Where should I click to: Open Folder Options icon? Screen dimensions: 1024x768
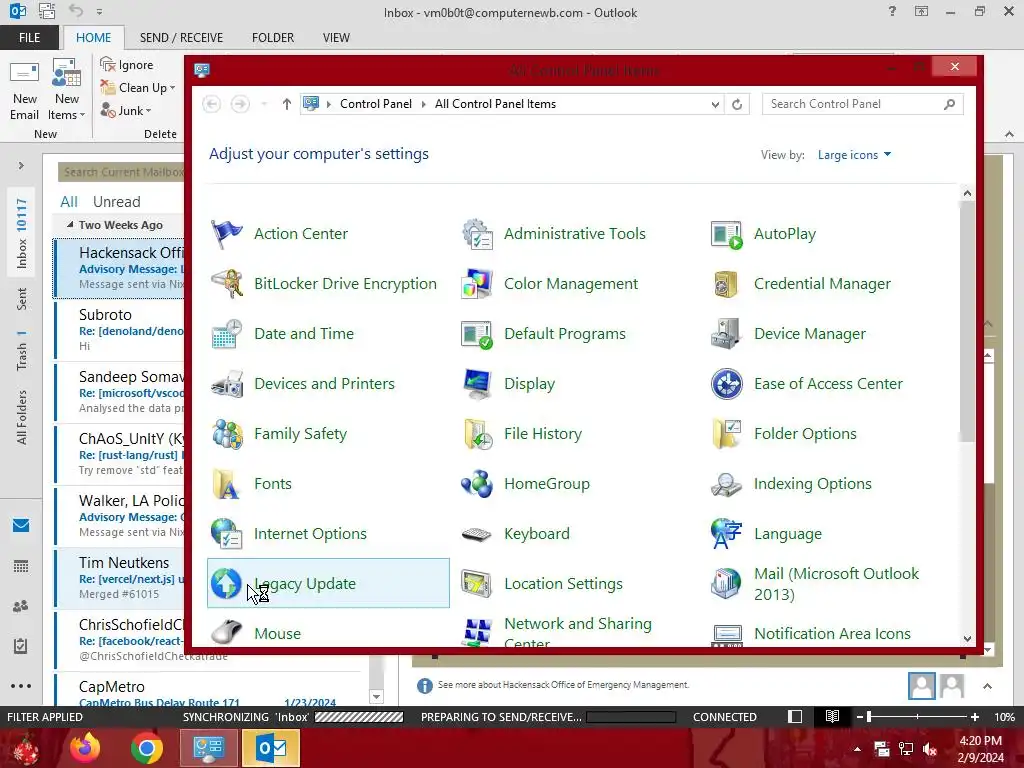click(726, 434)
